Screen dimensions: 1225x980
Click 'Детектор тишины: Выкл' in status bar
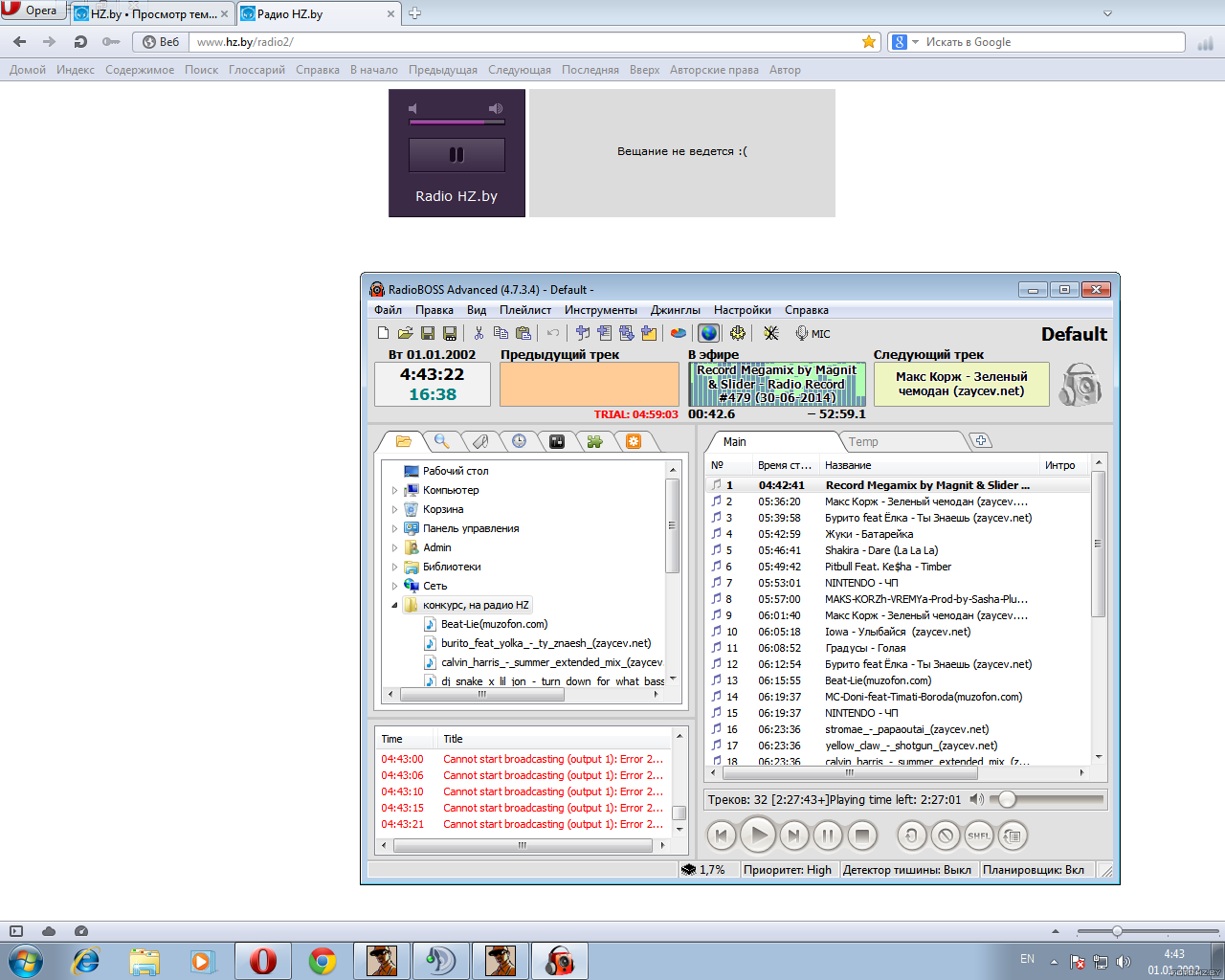coord(907,870)
